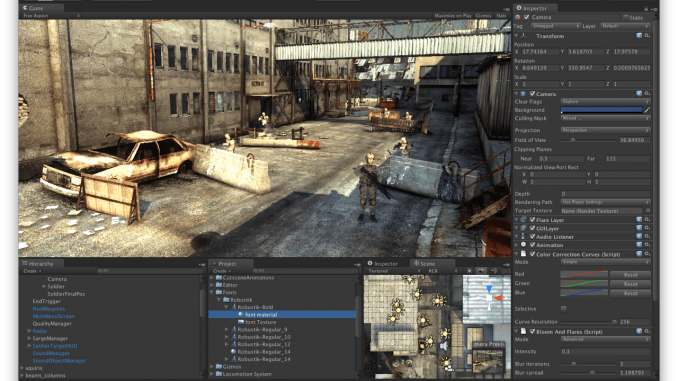Expand the Animation component foldout

[516, 245]
